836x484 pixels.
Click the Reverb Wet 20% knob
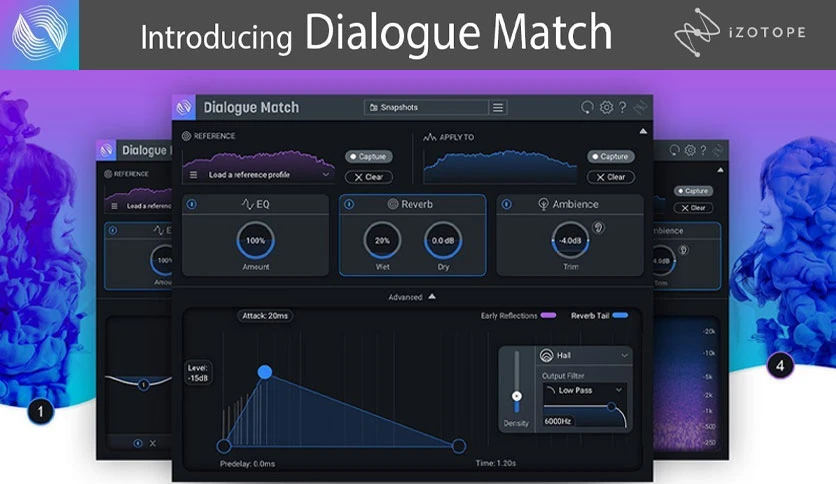point(382,241)
